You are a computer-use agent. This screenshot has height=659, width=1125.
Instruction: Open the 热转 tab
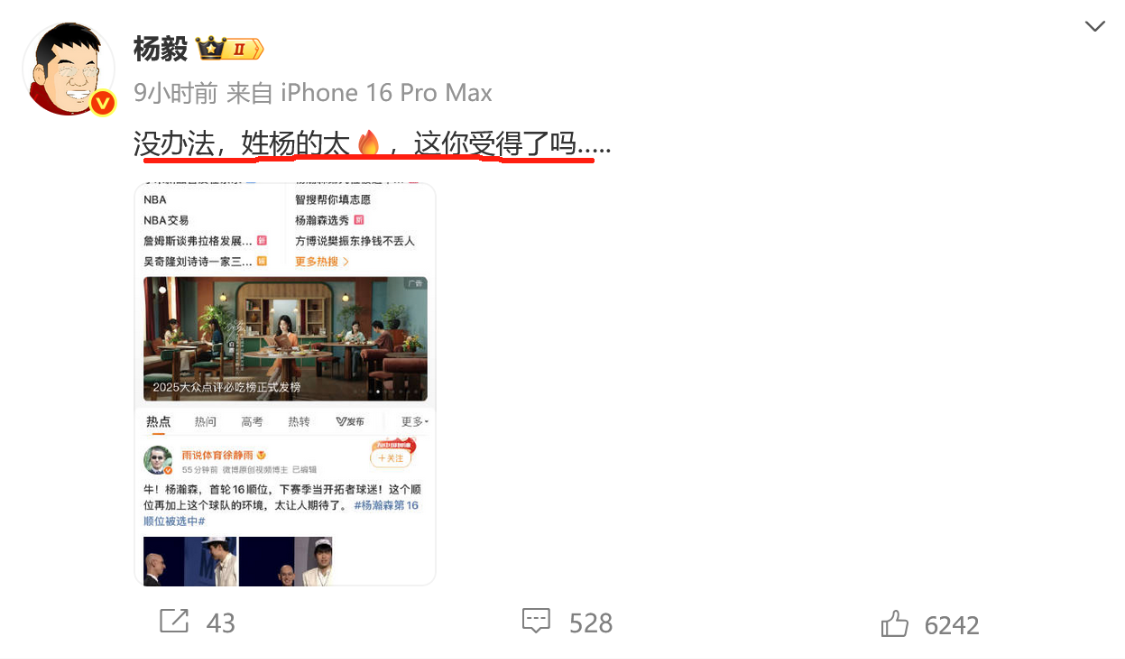click(x=298, y=421)
